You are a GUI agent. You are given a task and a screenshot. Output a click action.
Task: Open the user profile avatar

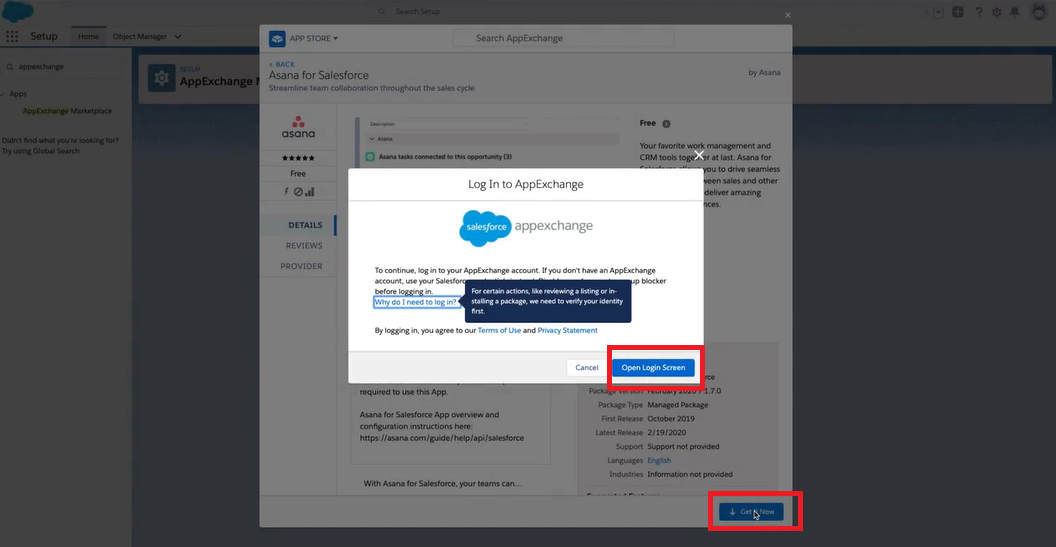(1038, 11)
